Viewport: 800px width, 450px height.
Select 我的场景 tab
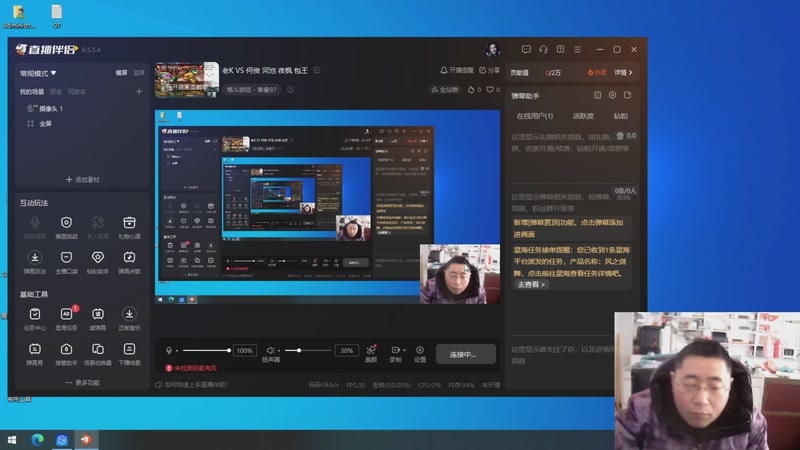point(32,92)
